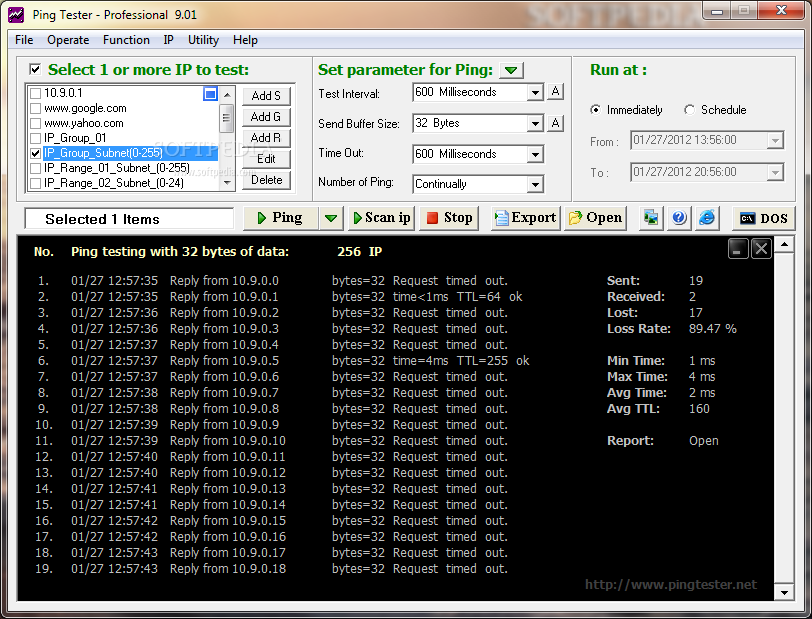Screen dimensions: 812x619
Task: Uncheck IP_Group_Subnet(0-255) checkbox
Action: pyautogui.click(x=36, y=153)
